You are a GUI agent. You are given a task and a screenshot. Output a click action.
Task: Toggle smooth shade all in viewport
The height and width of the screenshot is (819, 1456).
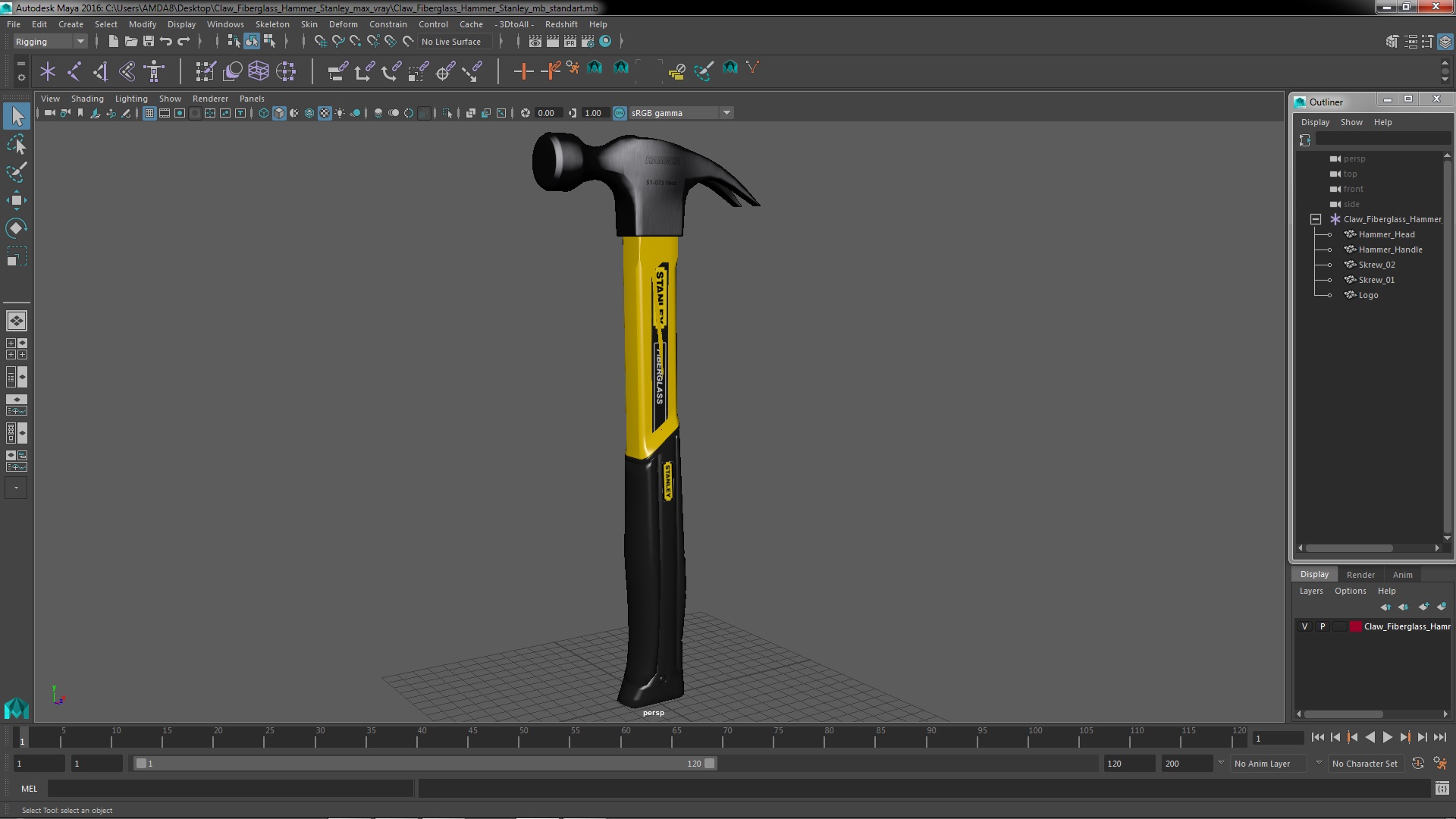(279, 113)
